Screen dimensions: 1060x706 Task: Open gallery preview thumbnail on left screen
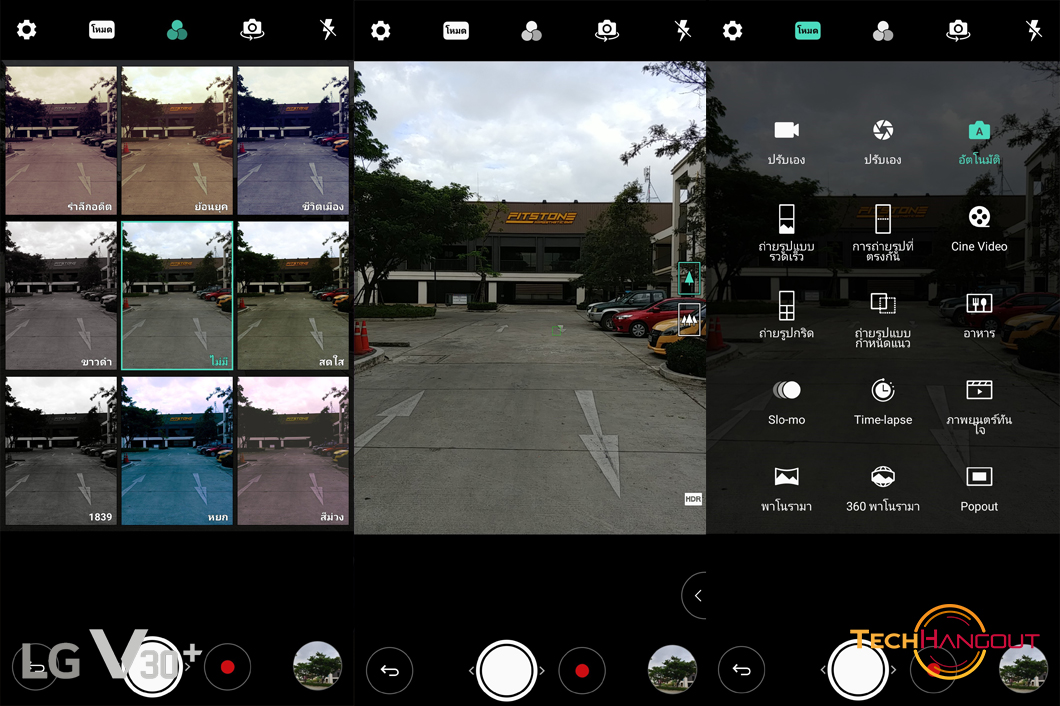tap(317, 666)
